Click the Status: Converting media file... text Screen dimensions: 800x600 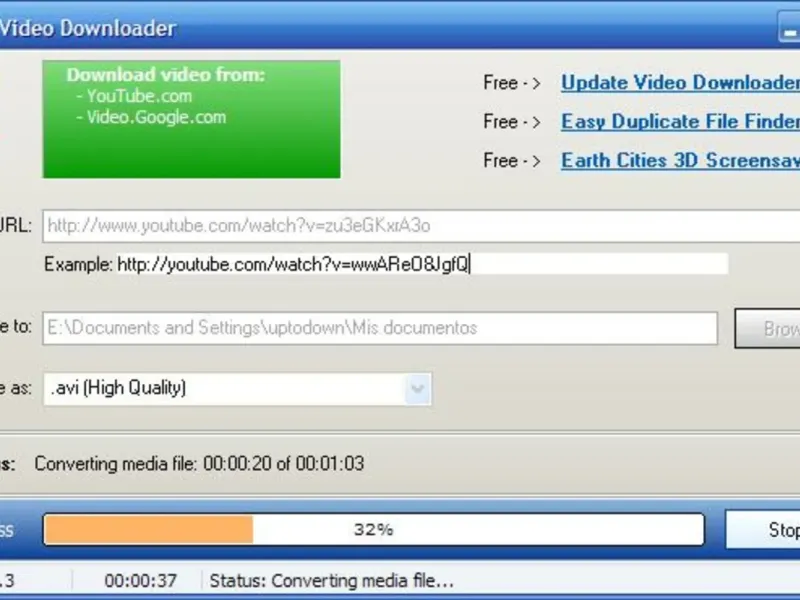point(332,581)
